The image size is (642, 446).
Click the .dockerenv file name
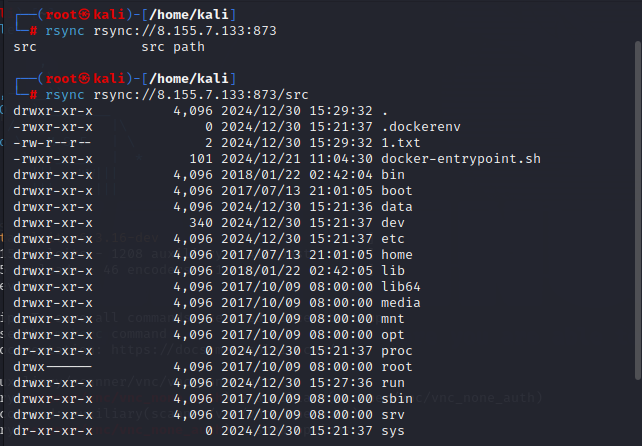[421, 127]
